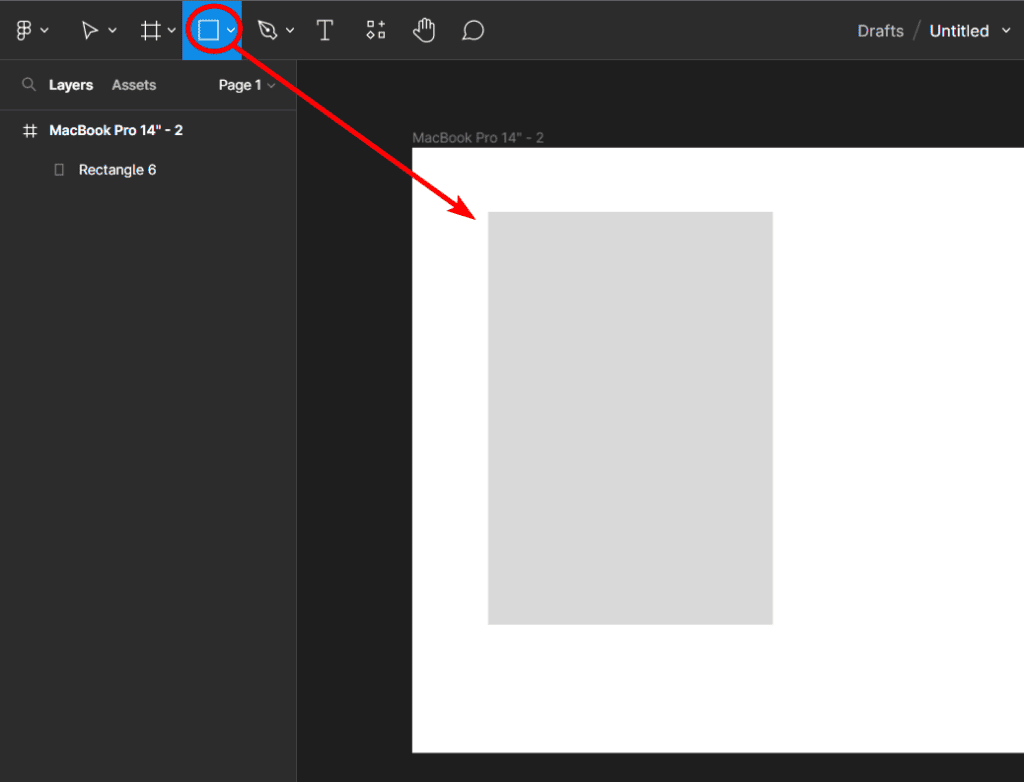Open the Figma main menu icon
Image resolution: width=1024 pixels, height=782 pixels.
(x=25, y=31)
